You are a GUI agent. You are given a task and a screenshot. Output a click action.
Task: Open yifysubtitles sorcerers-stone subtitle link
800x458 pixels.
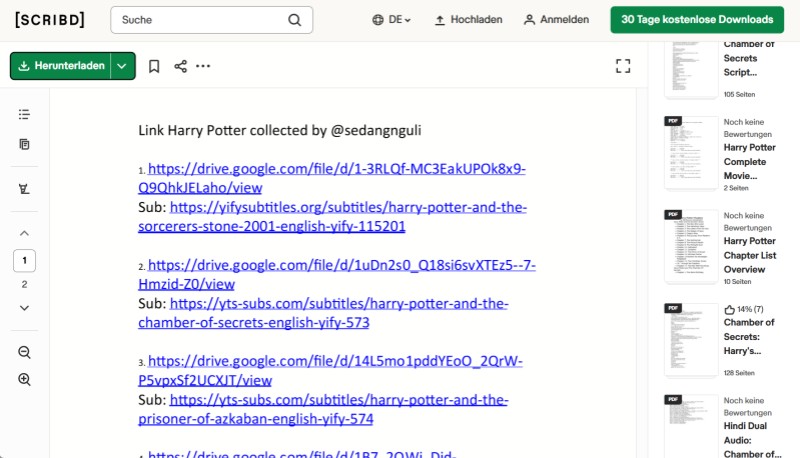[x=332, y=217]
